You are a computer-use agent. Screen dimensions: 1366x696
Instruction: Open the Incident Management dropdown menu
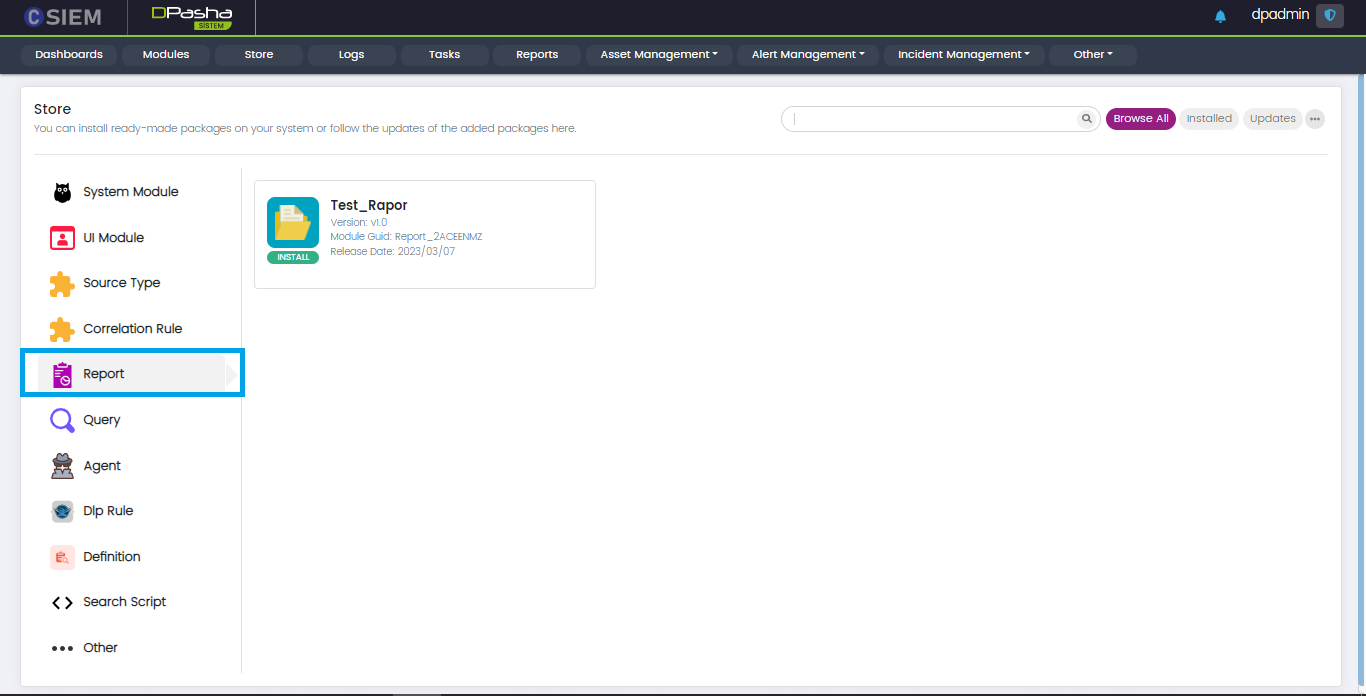coord(964,55)
